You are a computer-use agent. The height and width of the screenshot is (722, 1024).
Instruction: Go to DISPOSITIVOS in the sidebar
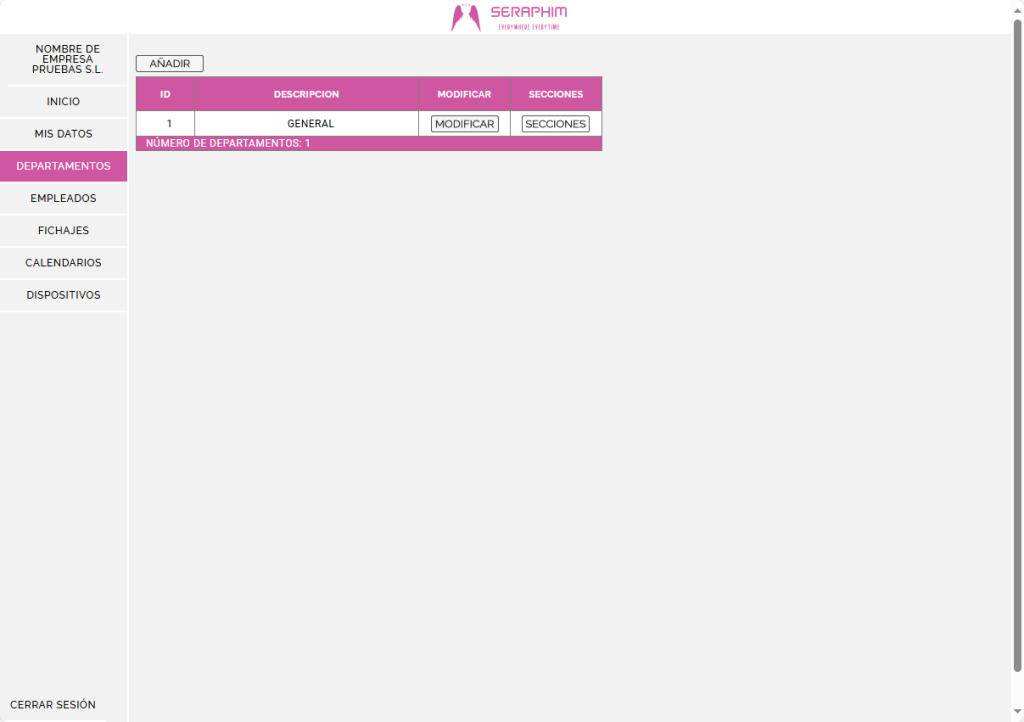coord(63,295)
